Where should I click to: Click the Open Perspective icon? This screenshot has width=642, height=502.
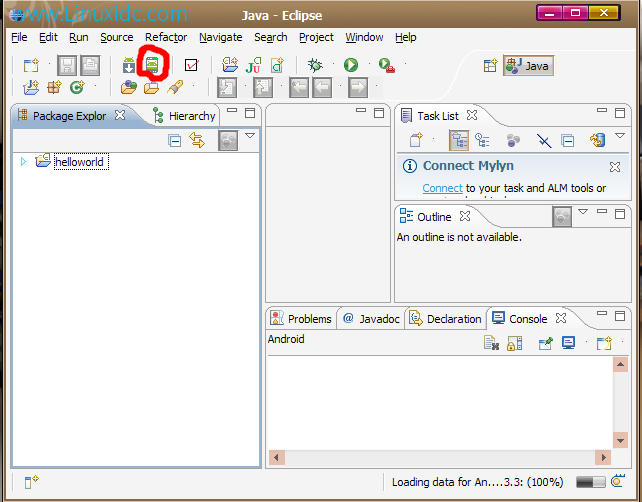(x=490, y=66)
